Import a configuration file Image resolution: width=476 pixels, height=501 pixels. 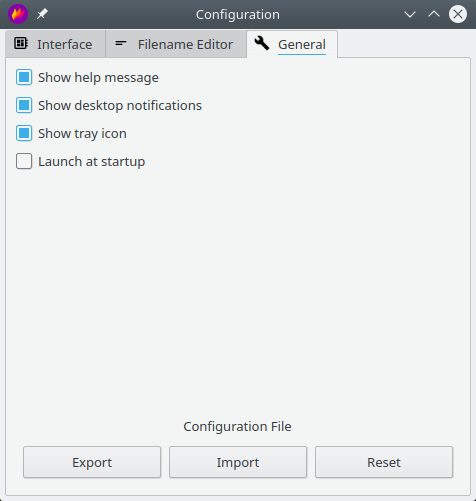pyautogui.click(x=238, y=462)
